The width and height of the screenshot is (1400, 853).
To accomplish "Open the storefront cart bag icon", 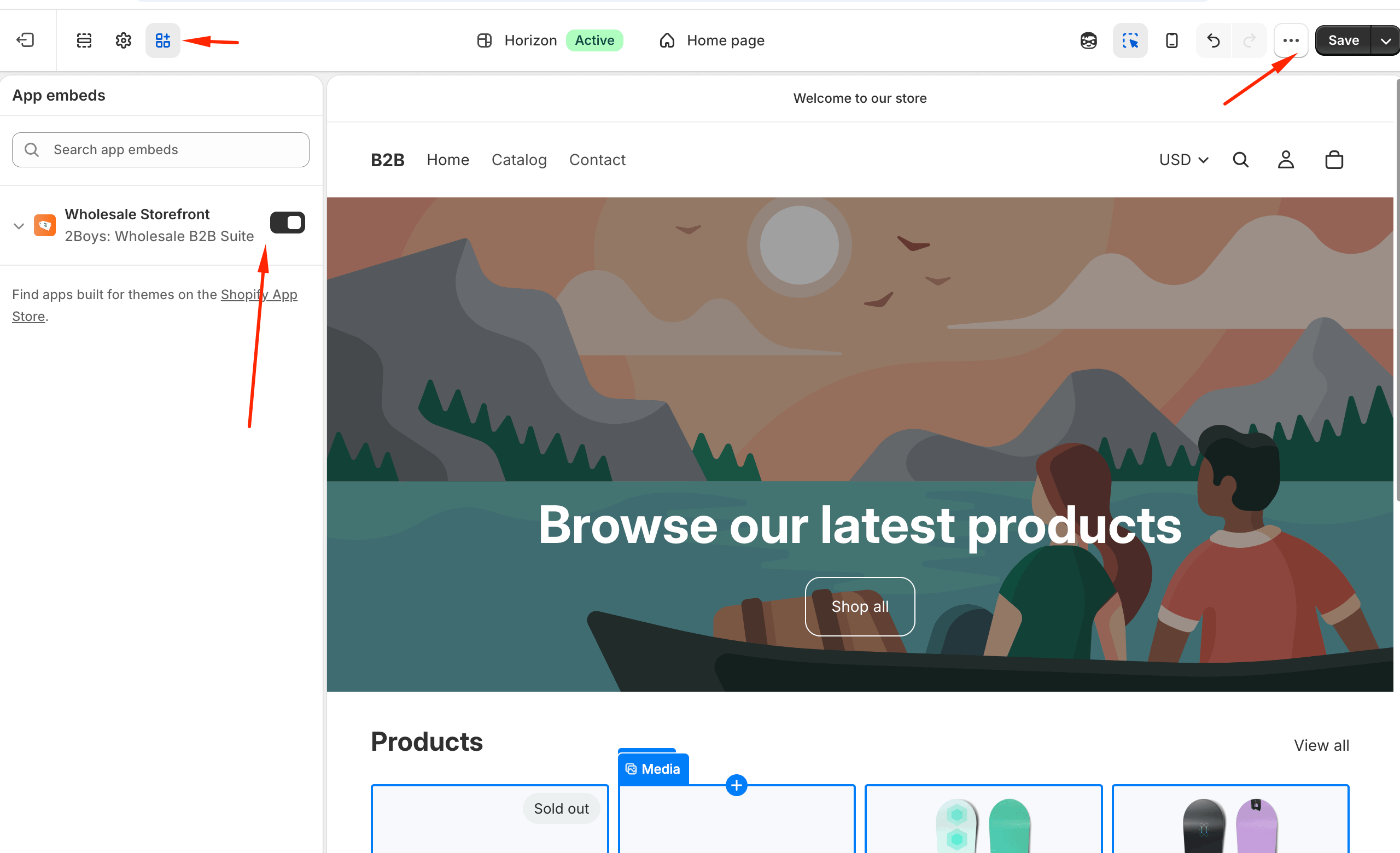I will [1334, 160].
